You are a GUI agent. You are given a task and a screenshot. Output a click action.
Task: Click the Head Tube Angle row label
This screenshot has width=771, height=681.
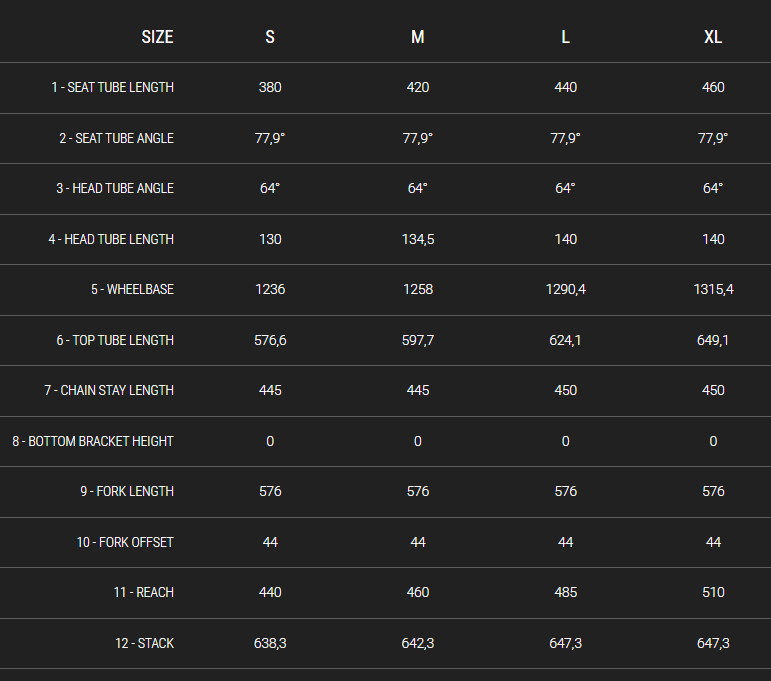[115, 189]
